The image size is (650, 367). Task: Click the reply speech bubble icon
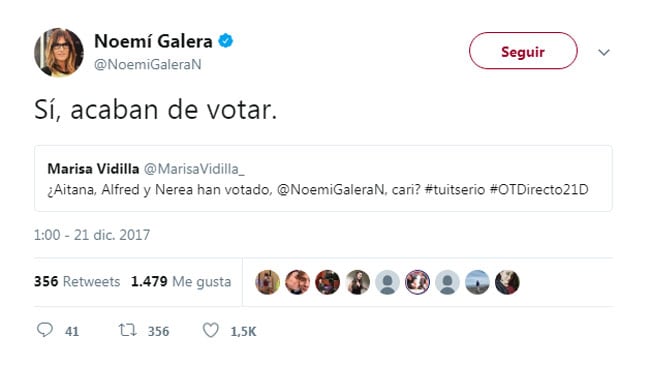click(x=45, y=330)
